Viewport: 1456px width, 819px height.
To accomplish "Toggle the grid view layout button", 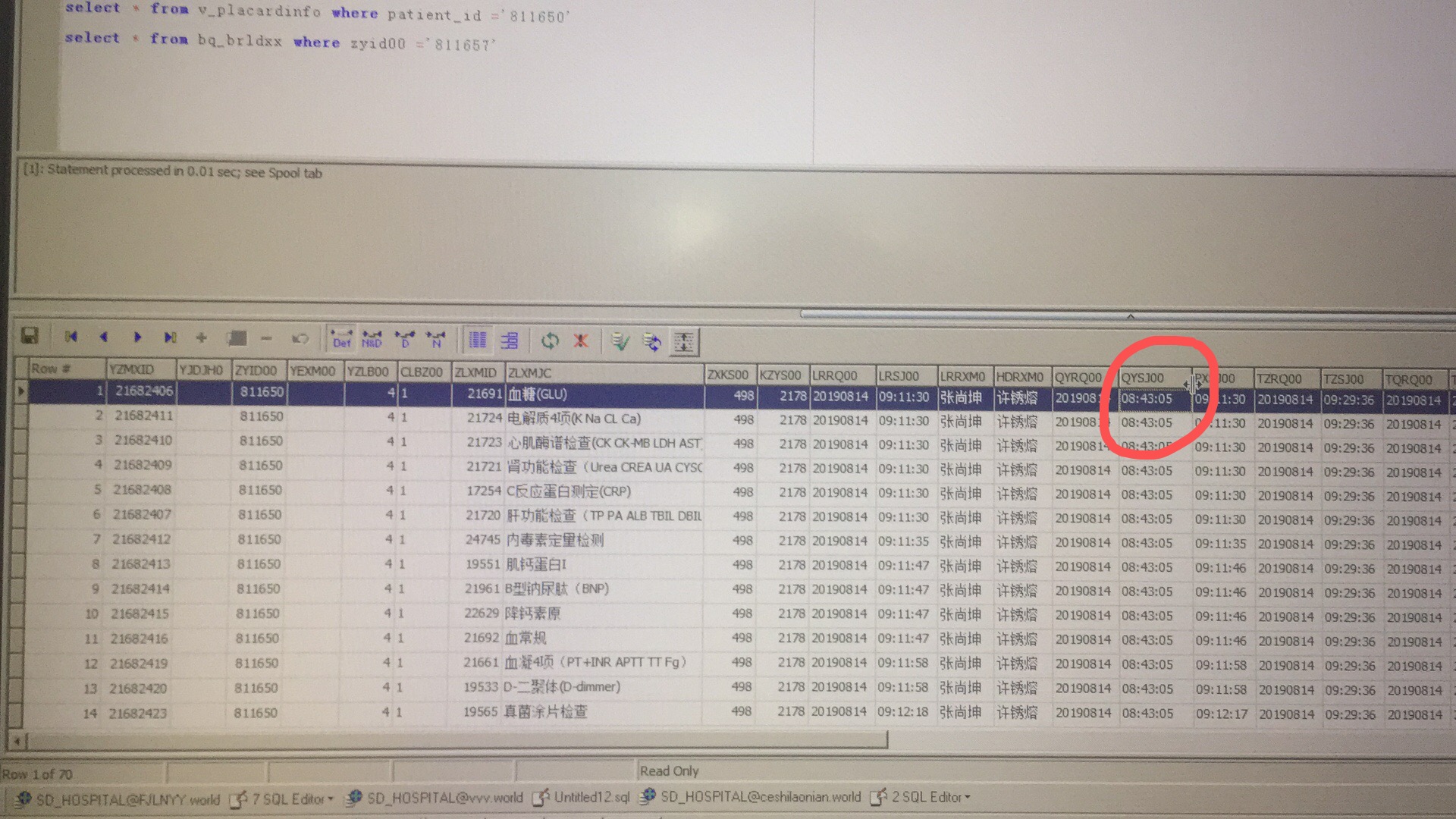I will pyautogui.click(x=478, y=340).
